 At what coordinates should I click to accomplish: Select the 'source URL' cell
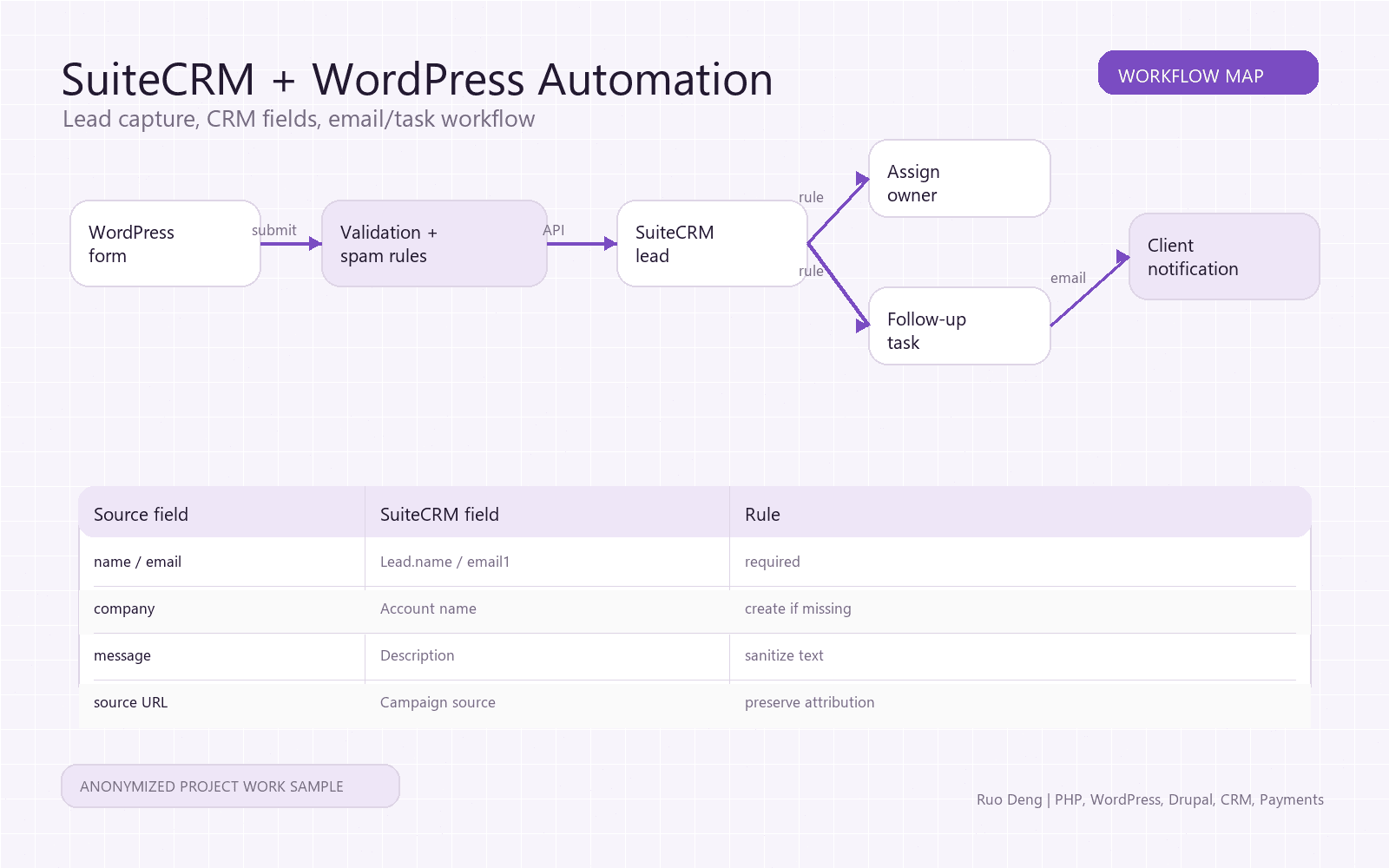221,702
